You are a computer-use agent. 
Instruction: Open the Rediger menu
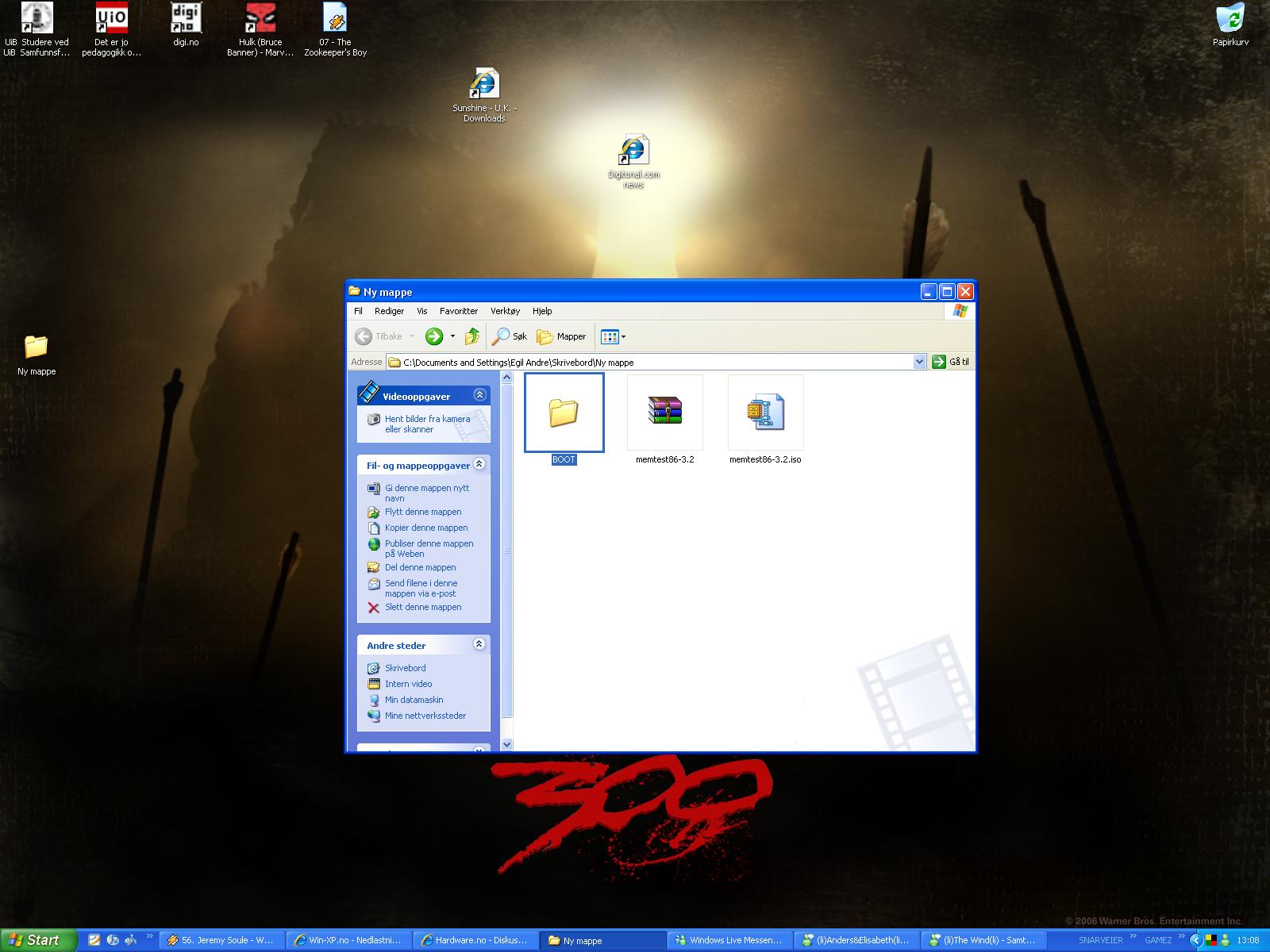tap(389, 311)
